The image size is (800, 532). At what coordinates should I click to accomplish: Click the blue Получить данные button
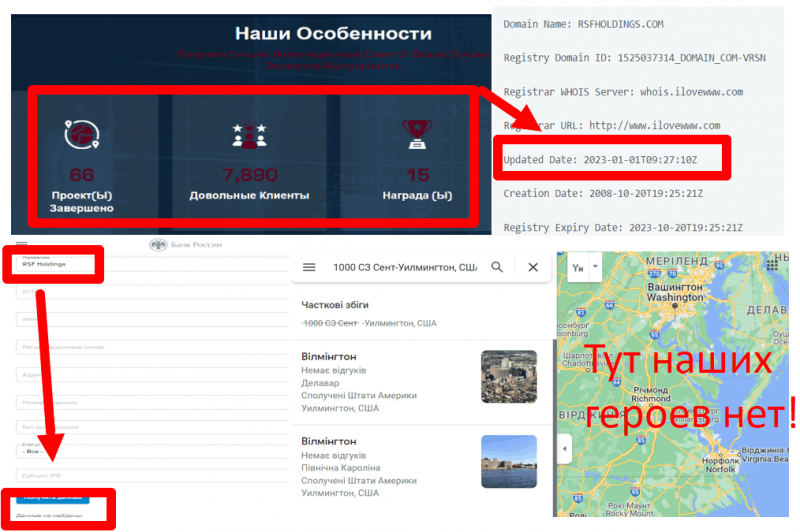(x=53, y=497)
